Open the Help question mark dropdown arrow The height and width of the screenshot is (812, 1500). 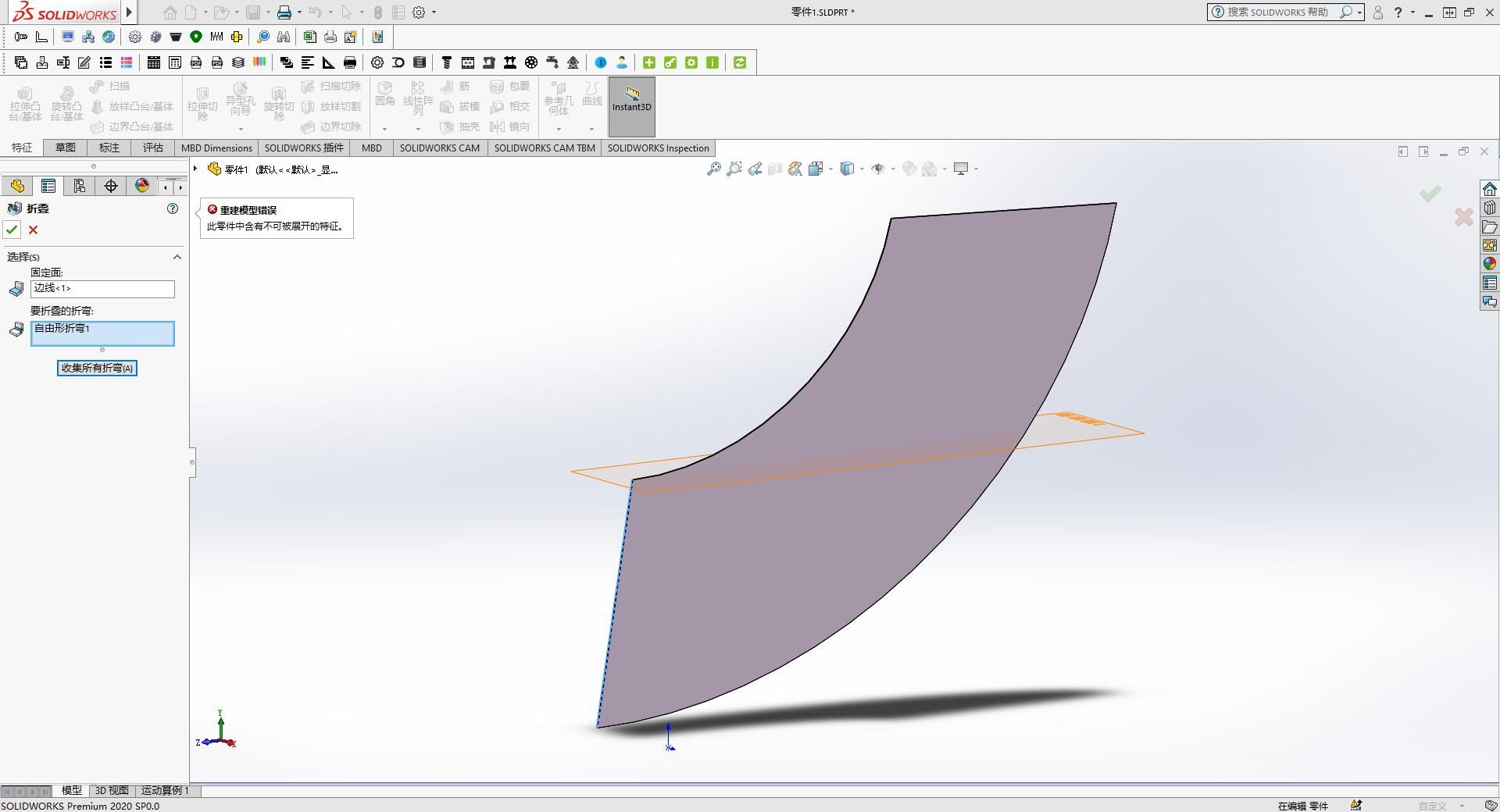(x=1412, y=12)
